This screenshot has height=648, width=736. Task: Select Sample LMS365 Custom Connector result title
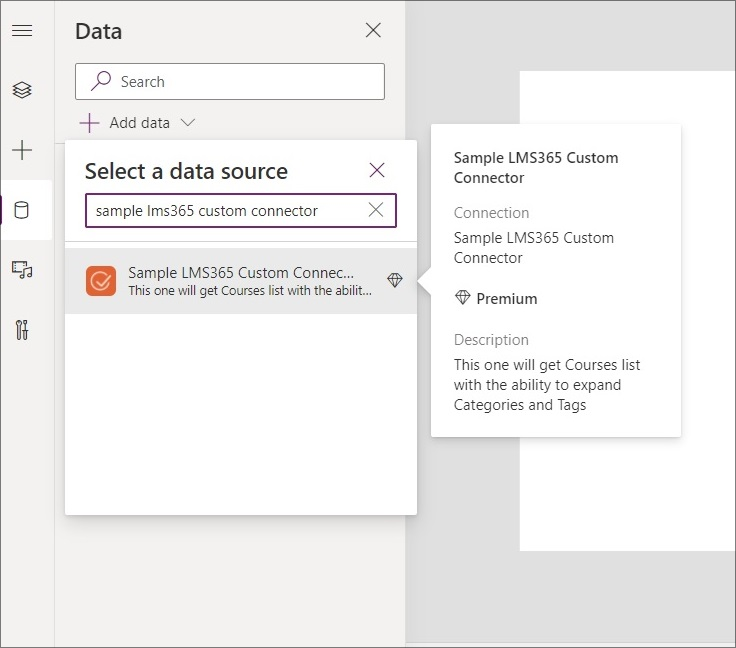coord(241,273)
